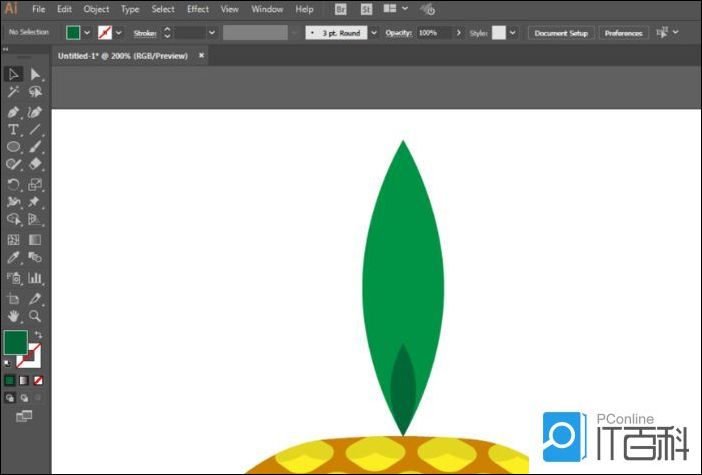Expand the Opacity slider arrow

coord(458,33)
